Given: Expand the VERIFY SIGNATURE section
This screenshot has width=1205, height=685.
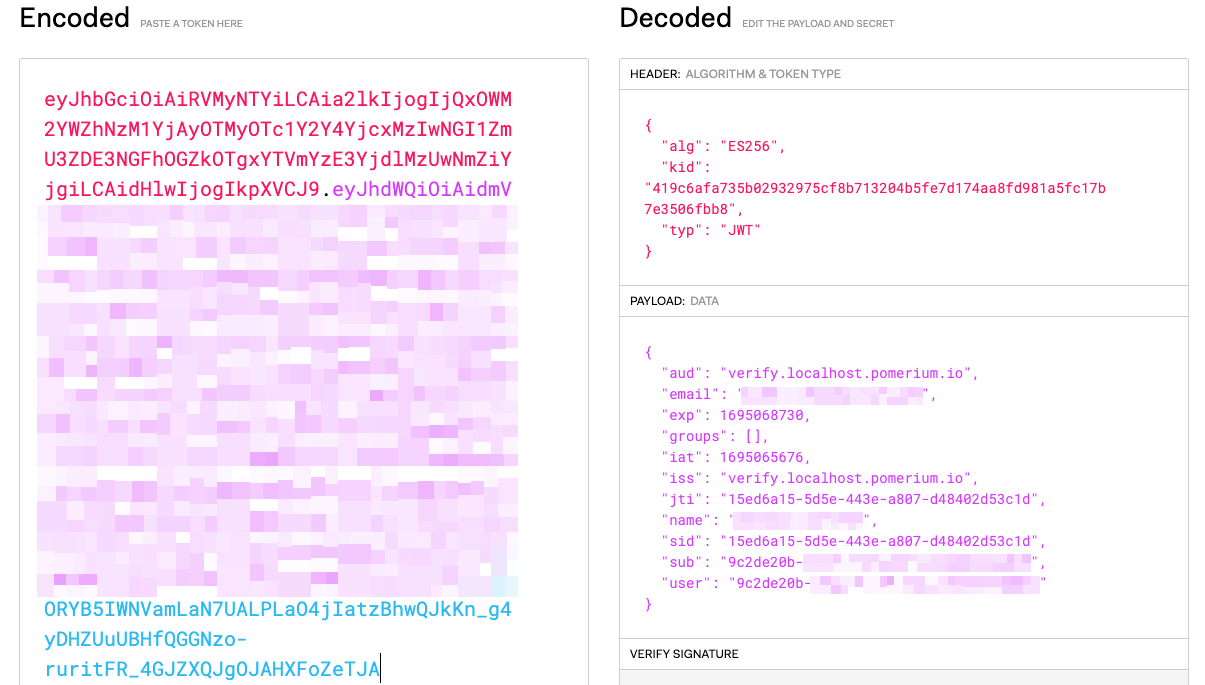Looking at the screenshot, I should click(683, 653).
